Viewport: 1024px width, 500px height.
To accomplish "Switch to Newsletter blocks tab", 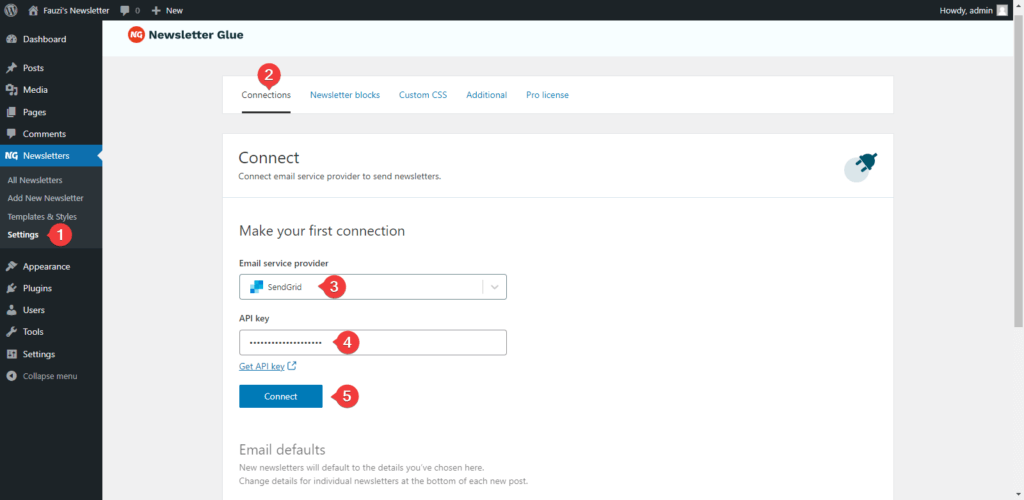I will pos(345,95).
